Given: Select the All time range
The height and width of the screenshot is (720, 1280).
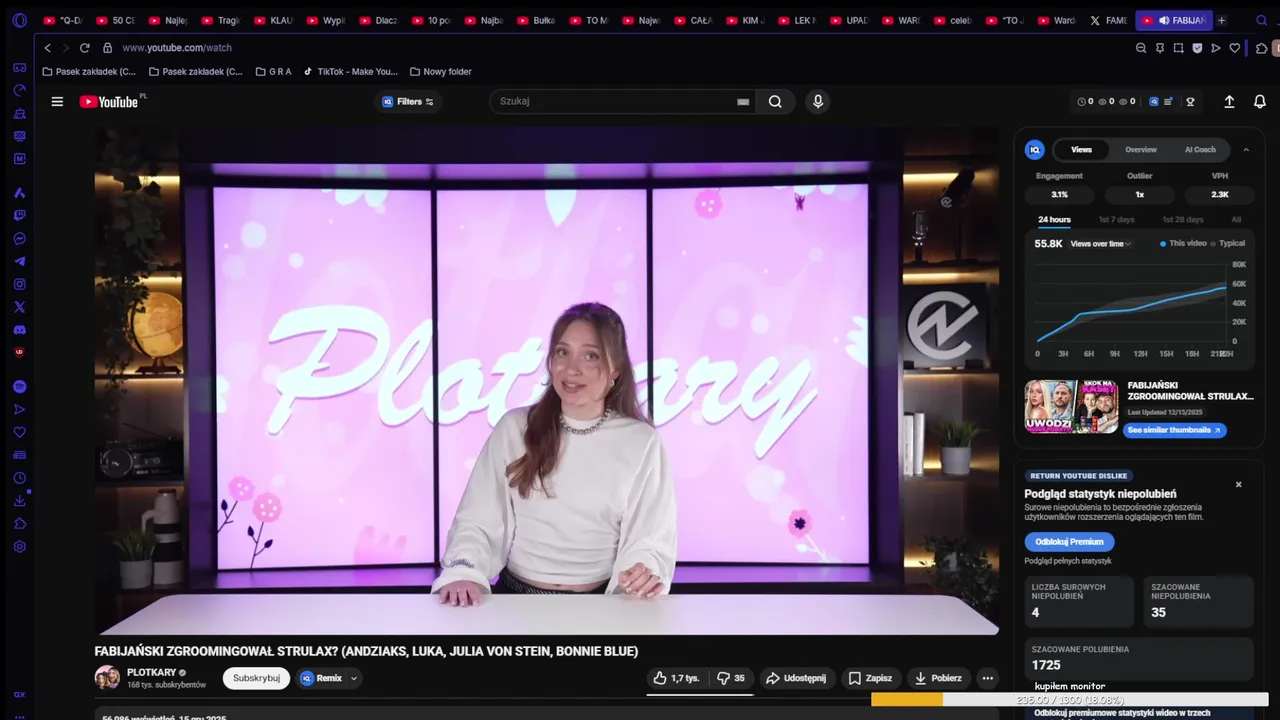Looking at the screenshot, I should click(x=1236, y=219).
